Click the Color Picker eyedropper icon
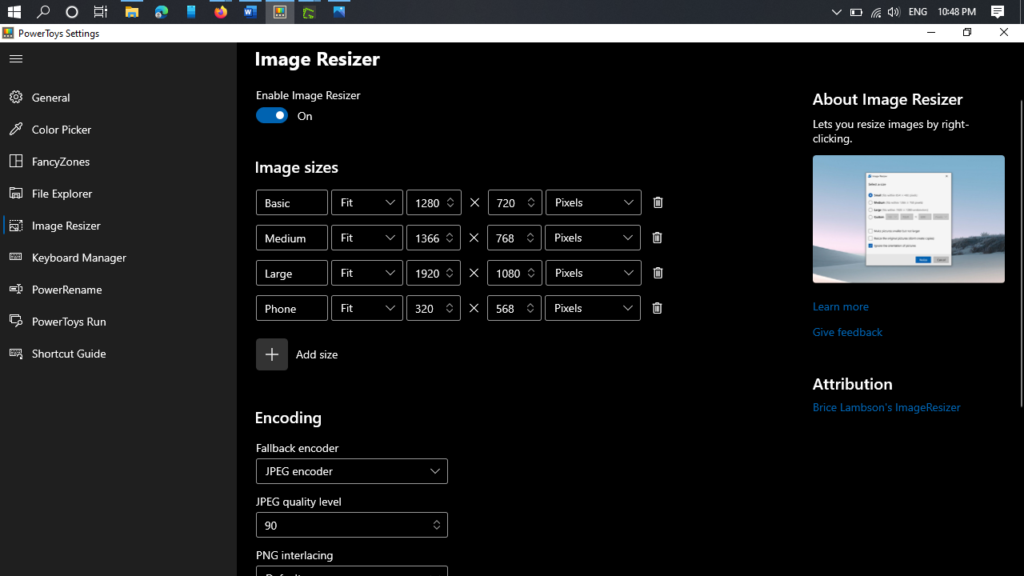This screenshot has height=576, width=1024. tap(16, 129)
